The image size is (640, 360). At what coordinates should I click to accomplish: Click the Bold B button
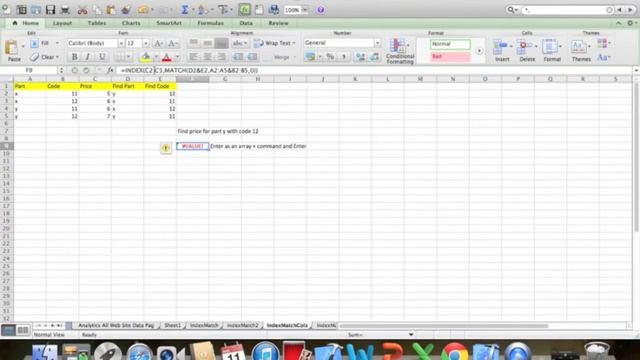(x=74, y=57)
